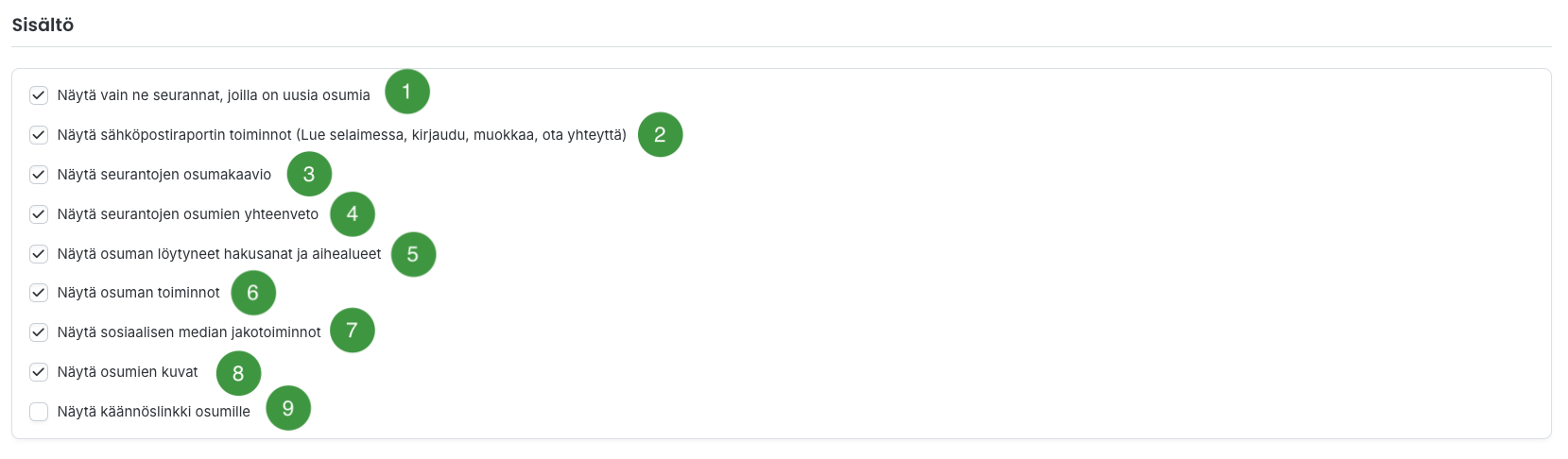Click the green number 6 badge
The image size is (1568, 459).
pos(252,293)
